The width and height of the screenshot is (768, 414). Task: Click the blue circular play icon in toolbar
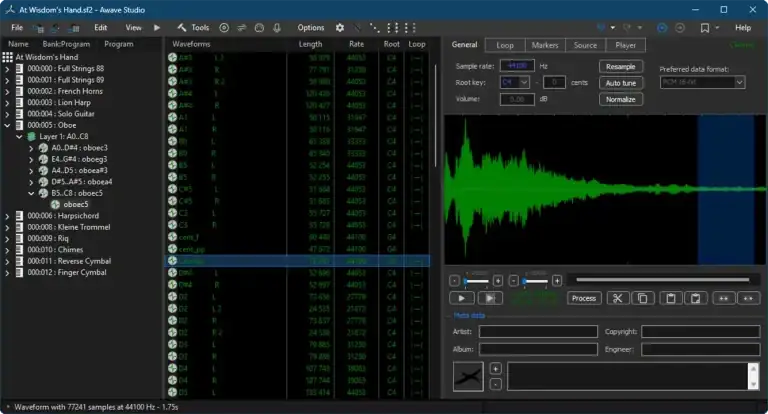coord(662,28)
